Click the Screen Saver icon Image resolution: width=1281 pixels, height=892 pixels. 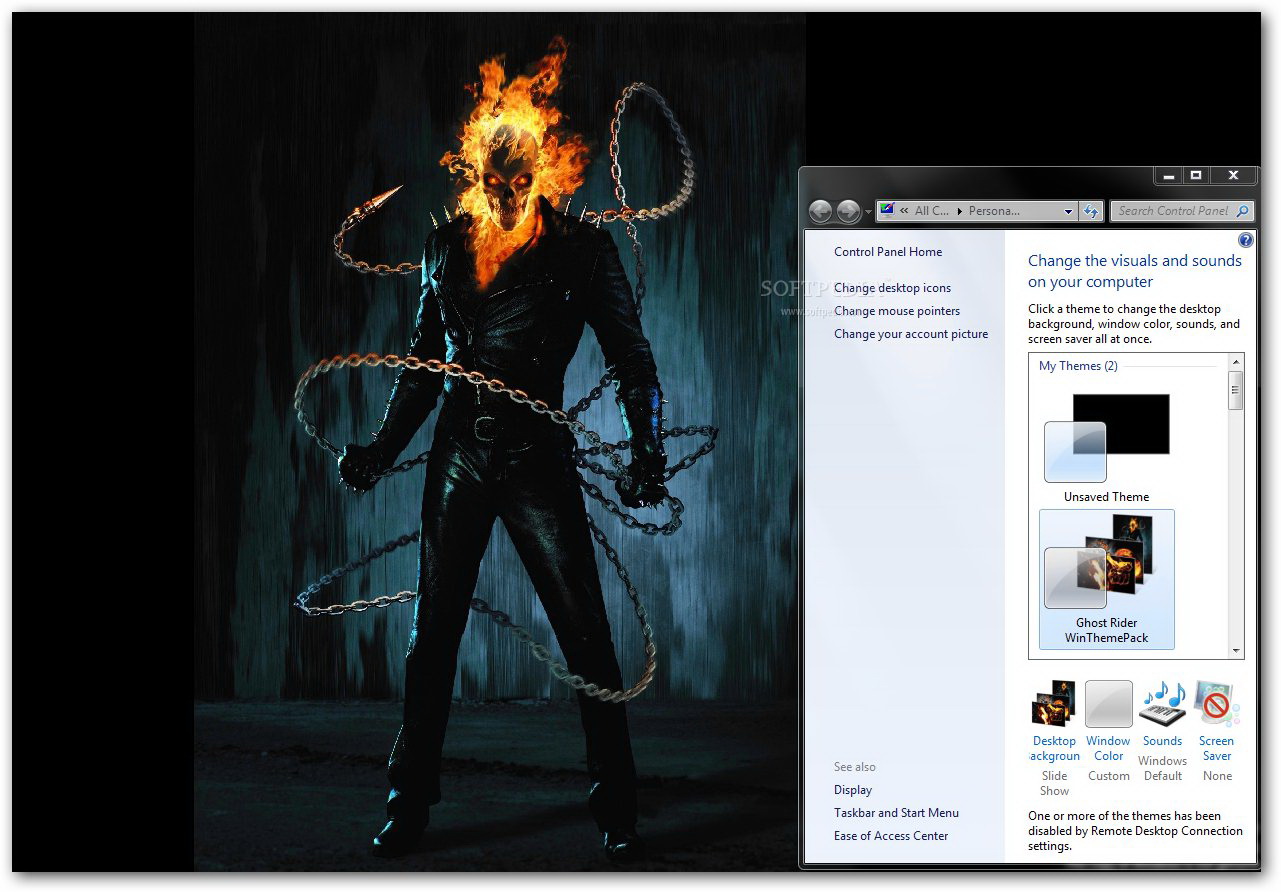coord(1216,704)
